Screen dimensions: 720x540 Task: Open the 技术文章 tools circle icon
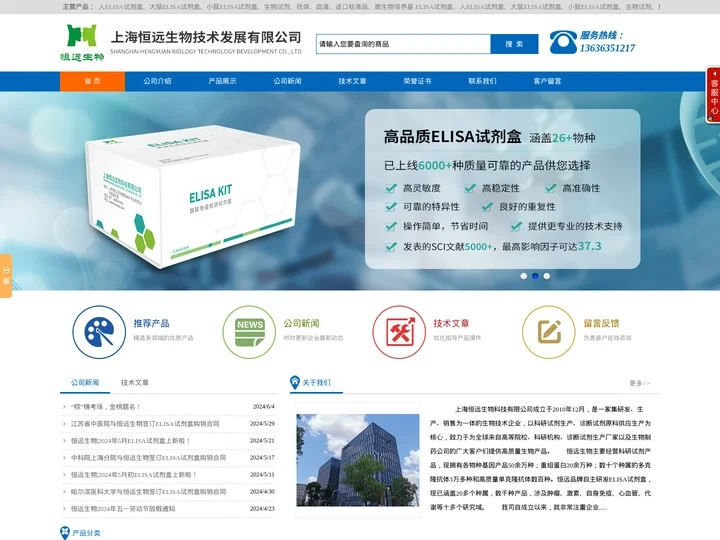(x=399, y=332)
